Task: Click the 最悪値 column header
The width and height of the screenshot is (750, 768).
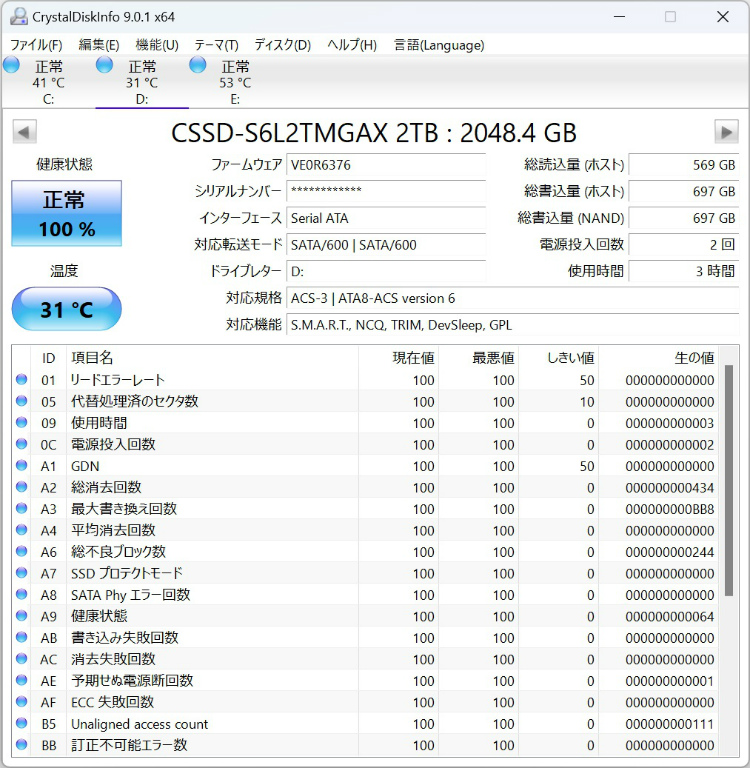Action: coord(478,358)
